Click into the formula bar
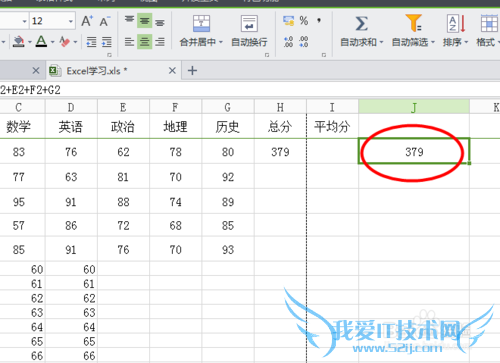This screenshot has width=500, height=363. coord(250,90)
